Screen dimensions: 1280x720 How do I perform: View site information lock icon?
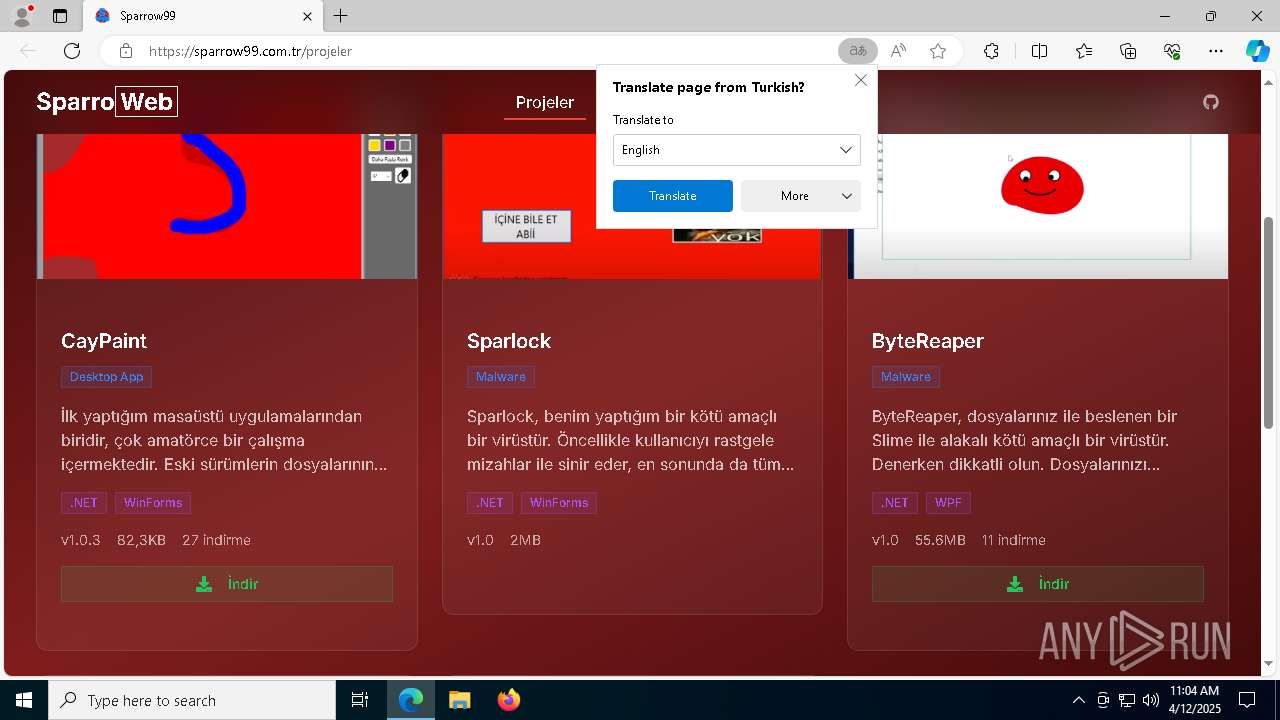tap(125, 51)
